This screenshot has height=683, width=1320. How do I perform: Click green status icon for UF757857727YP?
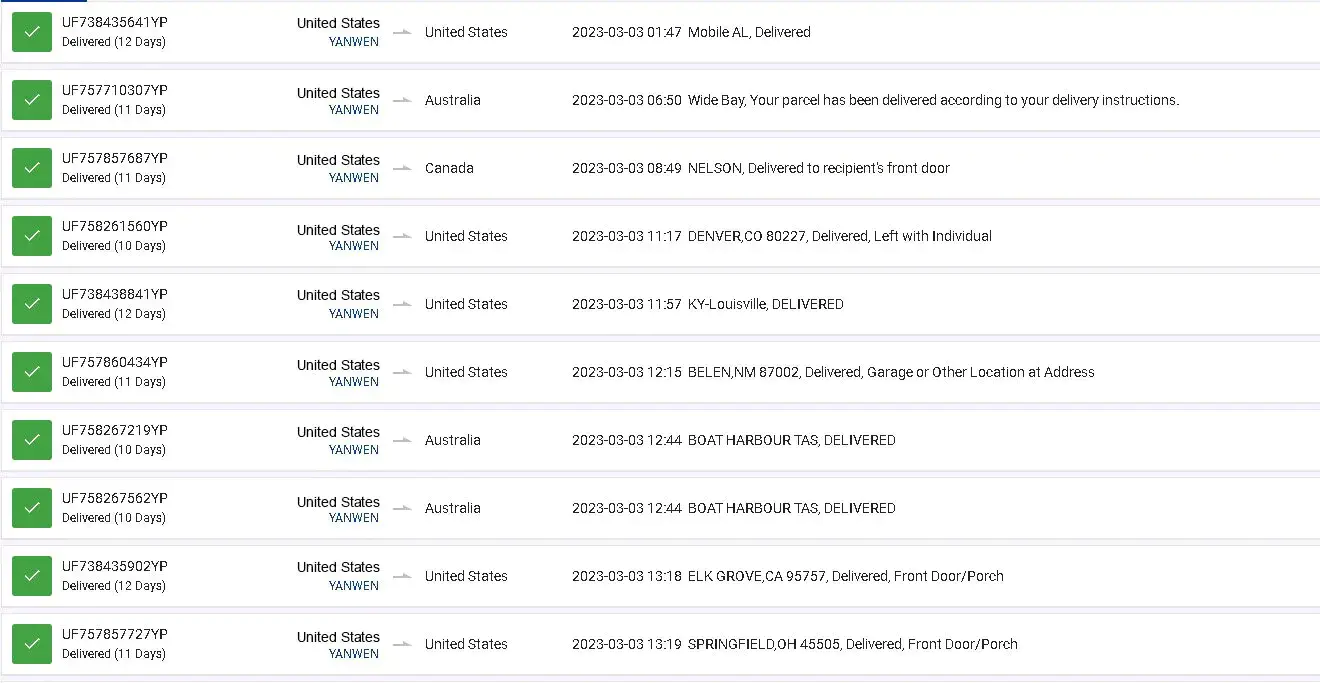point(32,644)
